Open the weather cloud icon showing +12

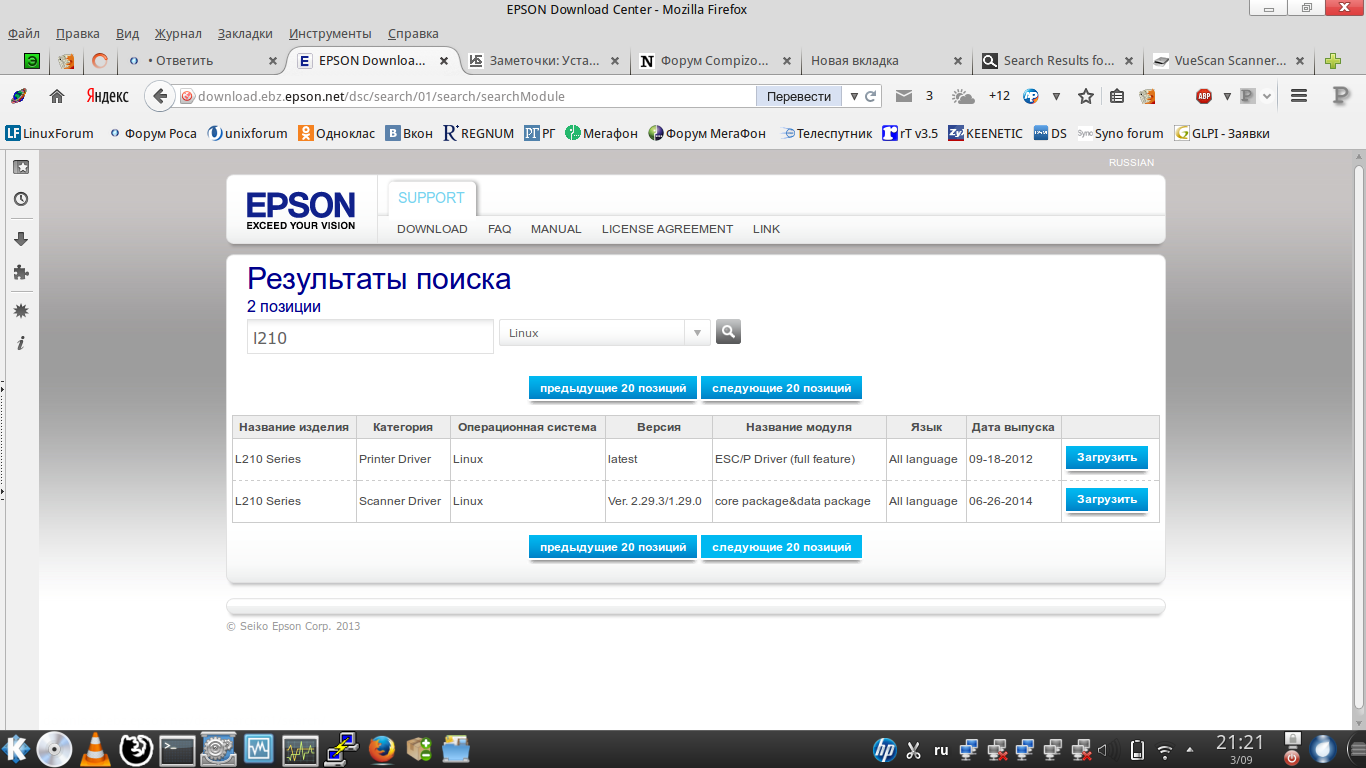coord(963,97)
